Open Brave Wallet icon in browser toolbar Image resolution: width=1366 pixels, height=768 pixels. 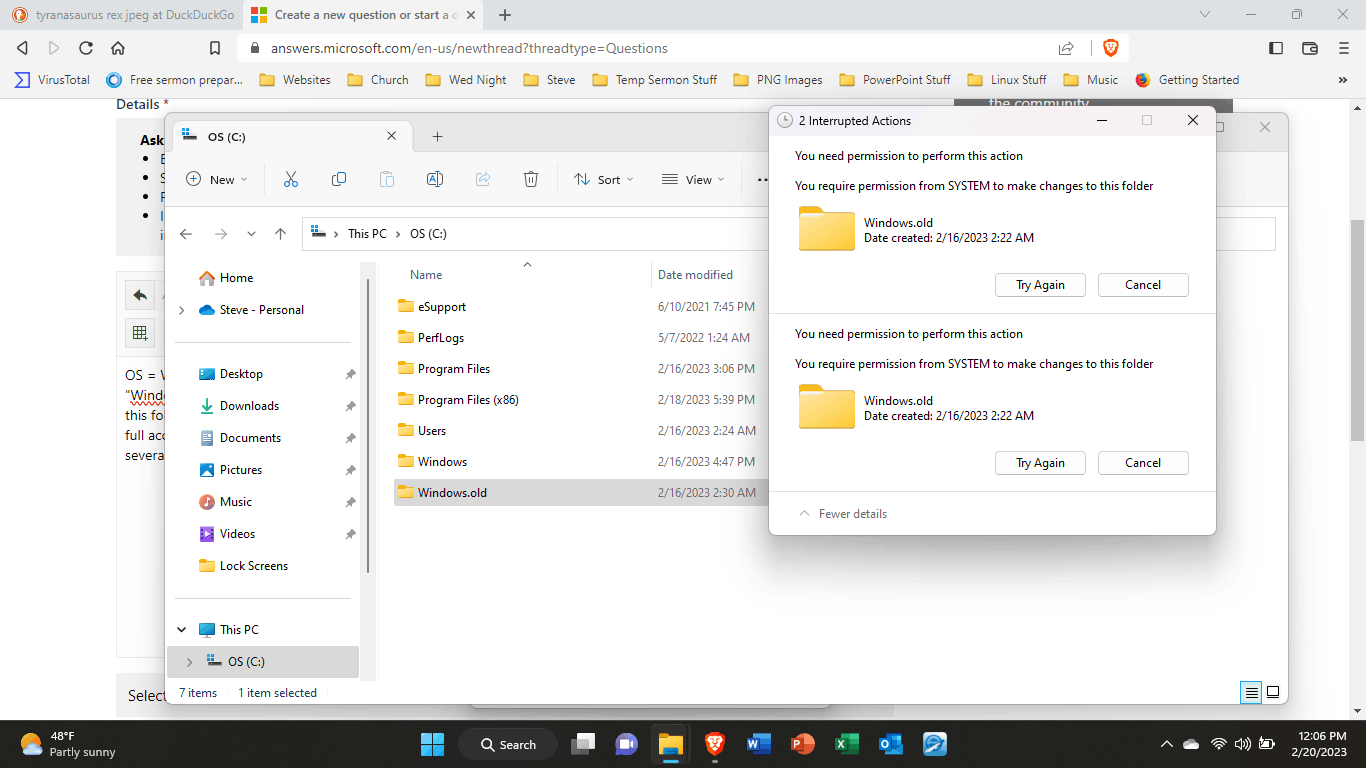[x=1310, y=48]
